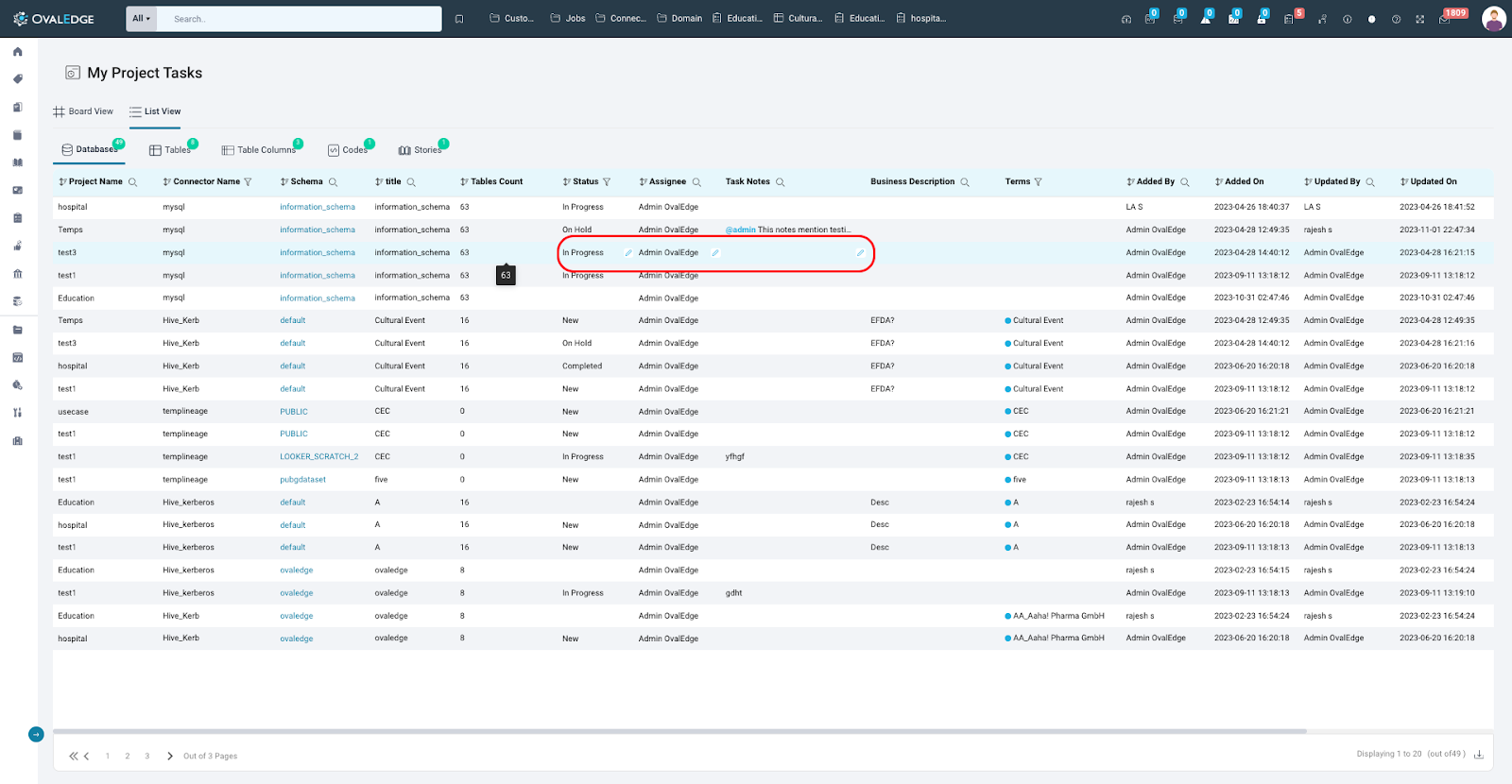Open the top bar icon with red 5 badge

1289,19
